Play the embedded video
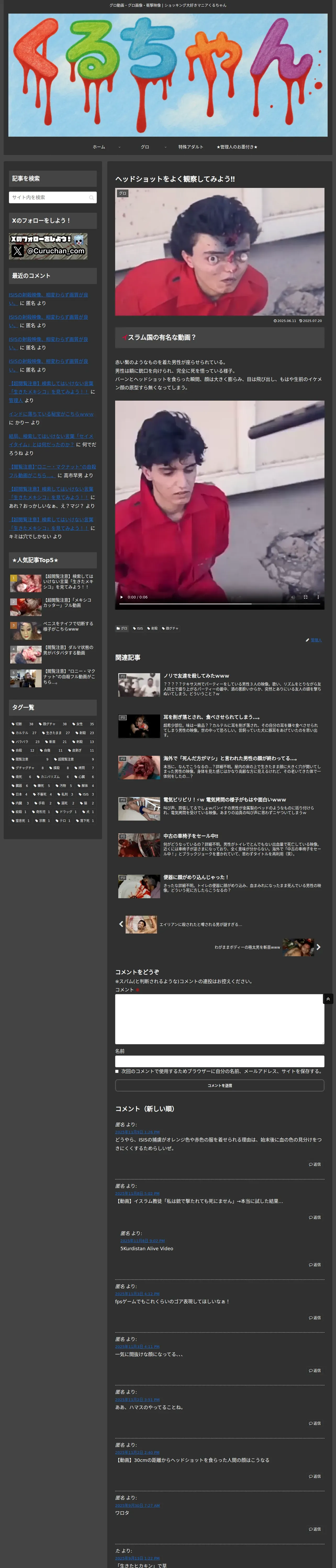 point(121,597)
